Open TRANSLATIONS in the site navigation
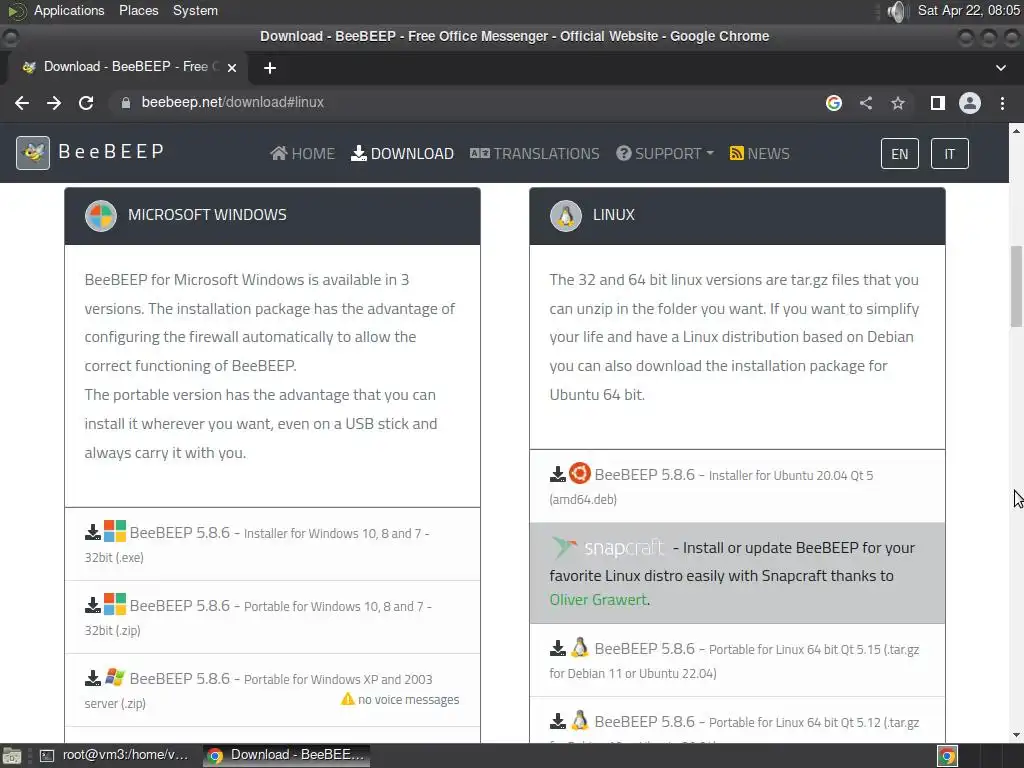 534,153
